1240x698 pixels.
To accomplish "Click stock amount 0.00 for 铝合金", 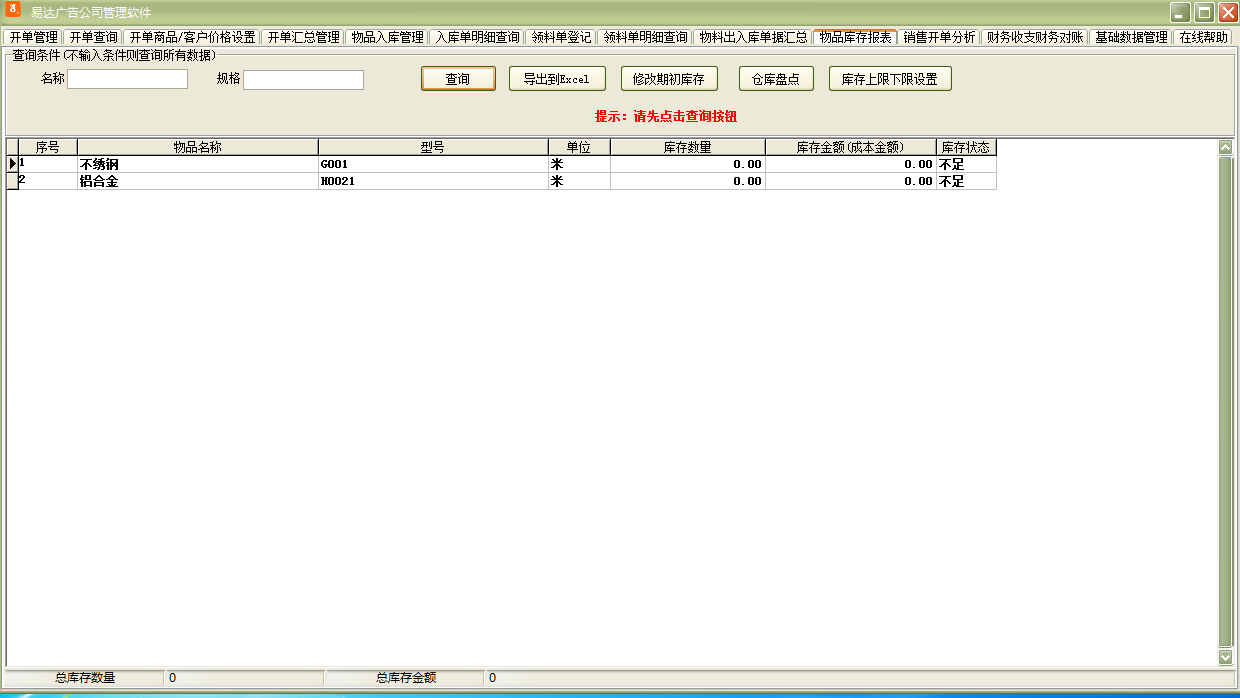I will [x=851, y=181].
